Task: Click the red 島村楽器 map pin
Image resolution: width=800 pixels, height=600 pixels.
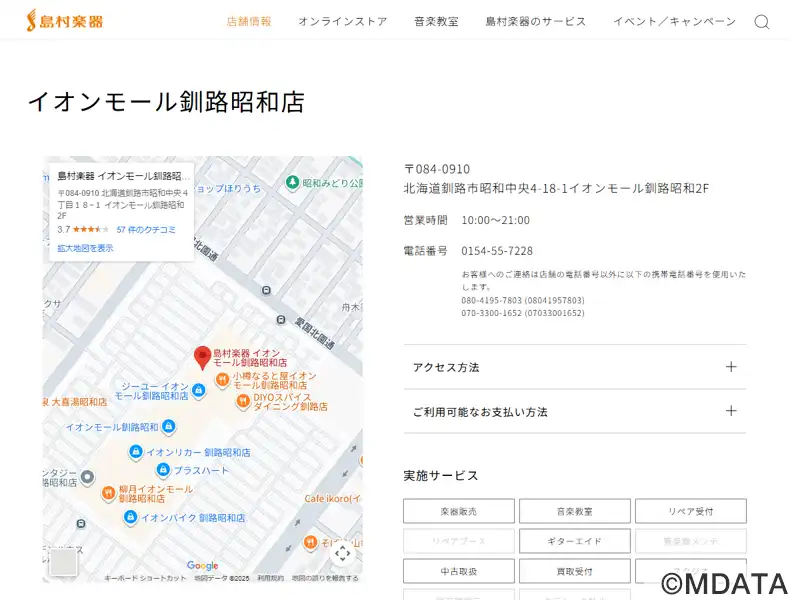Action: pos(203,358)
